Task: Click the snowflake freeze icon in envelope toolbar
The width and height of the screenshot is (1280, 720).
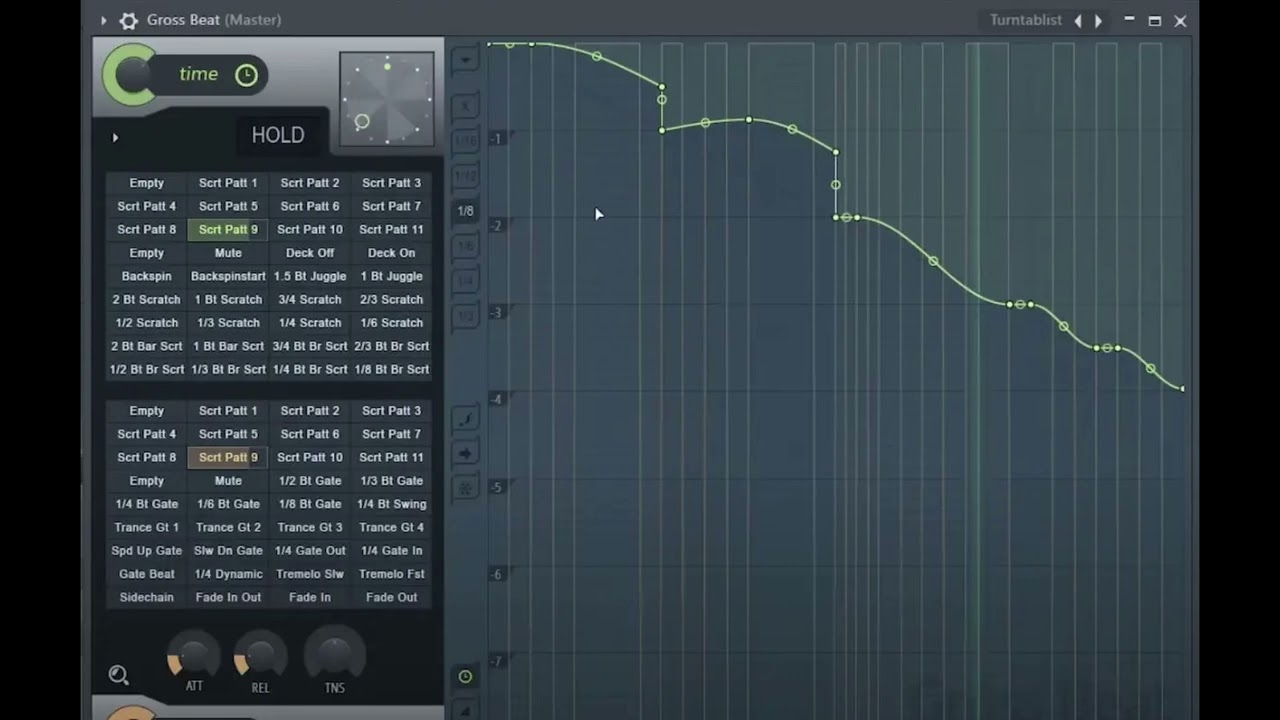Action: pyautogui.click(x=465, y=489)
